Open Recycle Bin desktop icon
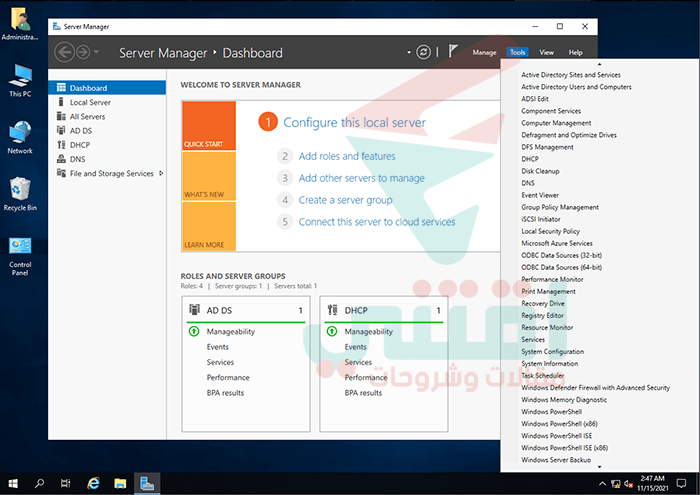Image resolution: width=700 pixels, height=495 pixels. pos(20,194)
